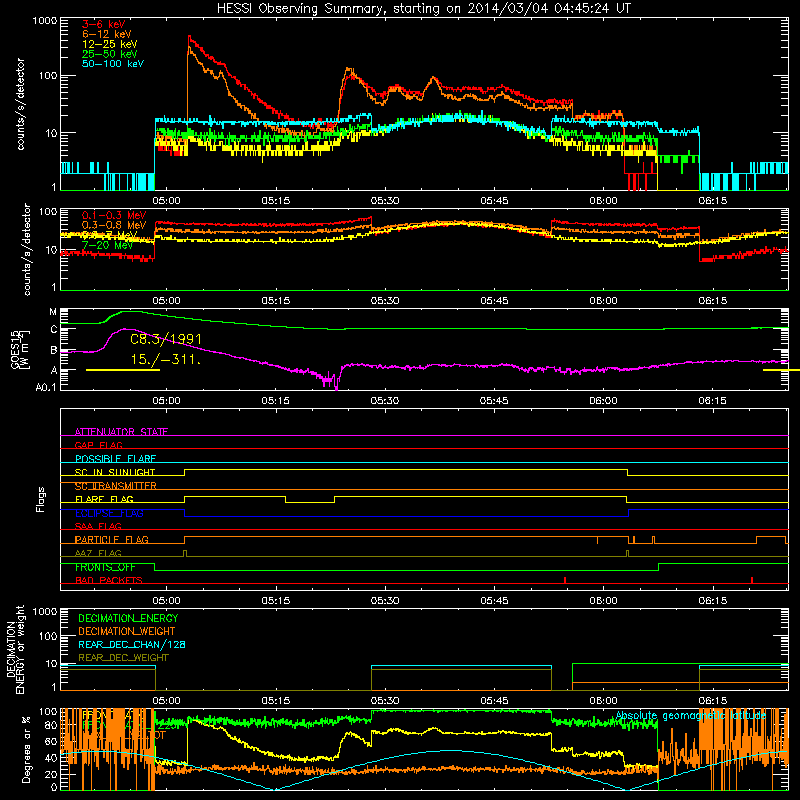
Task: Select the 3-6 keV legend label
Action: (104, 24)
